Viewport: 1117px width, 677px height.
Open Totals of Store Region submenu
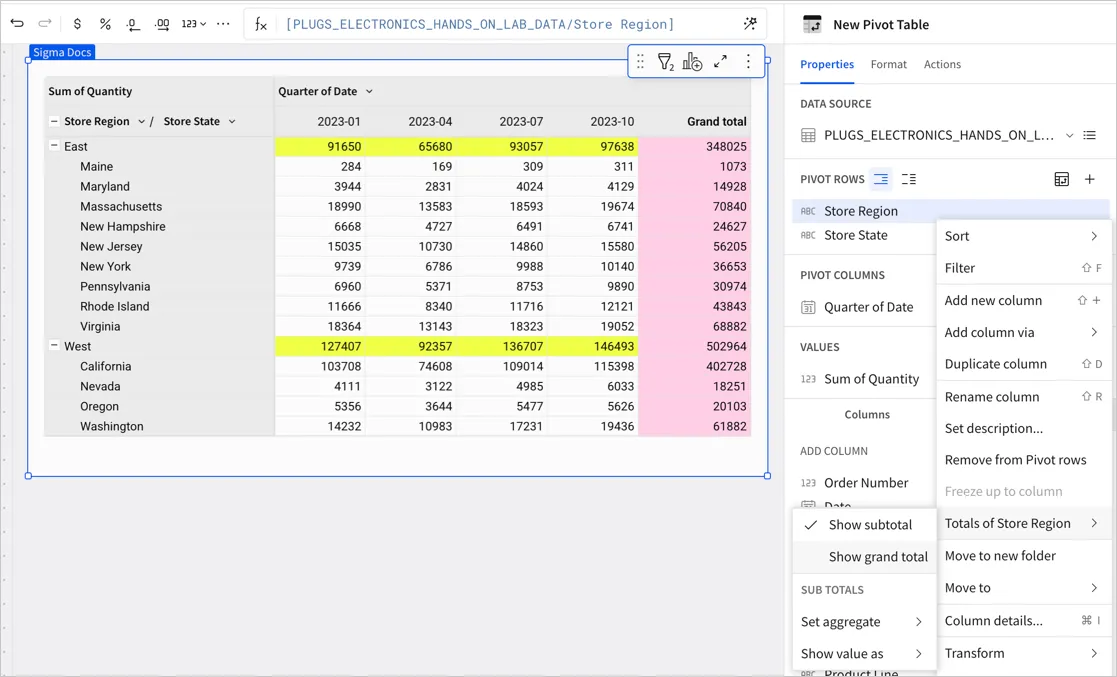click(x=1023, y=523)
